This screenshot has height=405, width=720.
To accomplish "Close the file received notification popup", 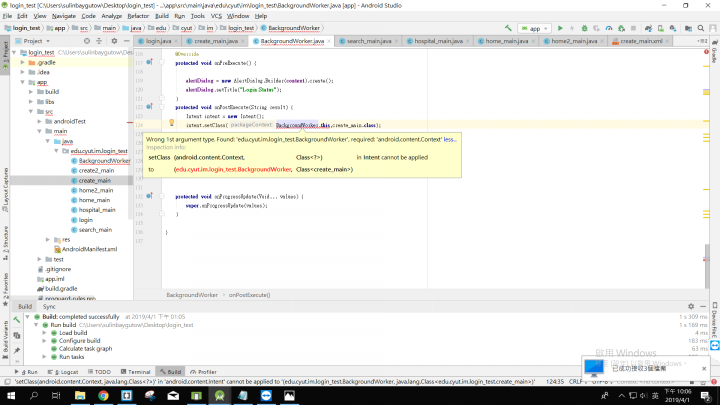I will pyautogui.click(x=704, y=368).
